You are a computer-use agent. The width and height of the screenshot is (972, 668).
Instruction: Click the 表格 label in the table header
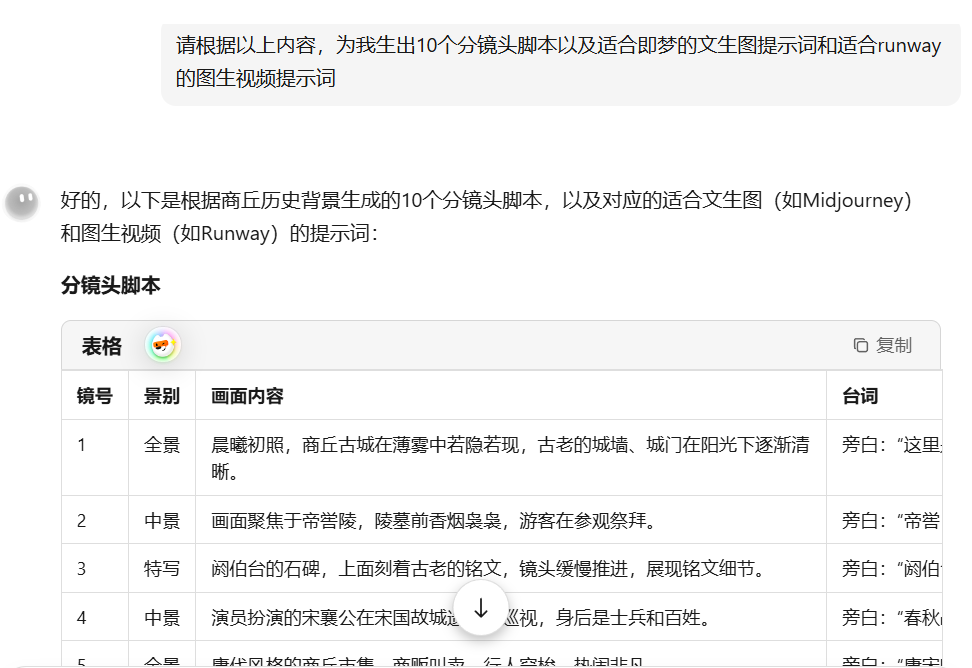(x=102, y=346)
